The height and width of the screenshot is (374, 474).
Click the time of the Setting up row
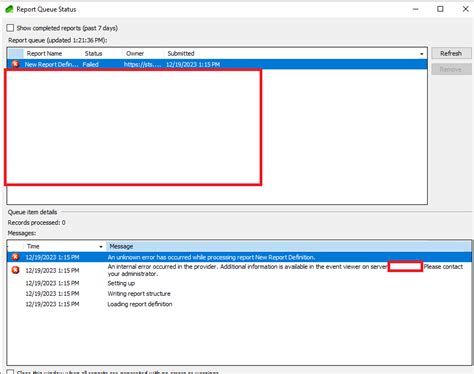52,283
